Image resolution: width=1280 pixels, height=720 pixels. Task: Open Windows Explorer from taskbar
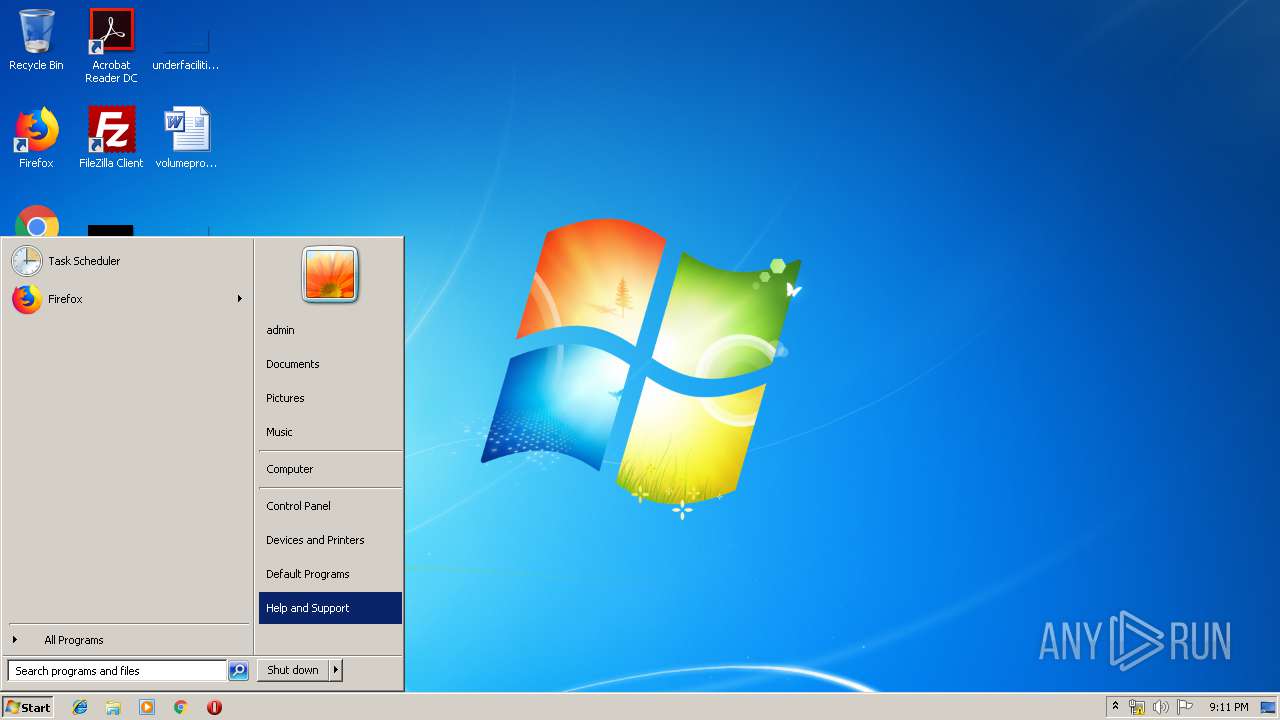point(113,707)
